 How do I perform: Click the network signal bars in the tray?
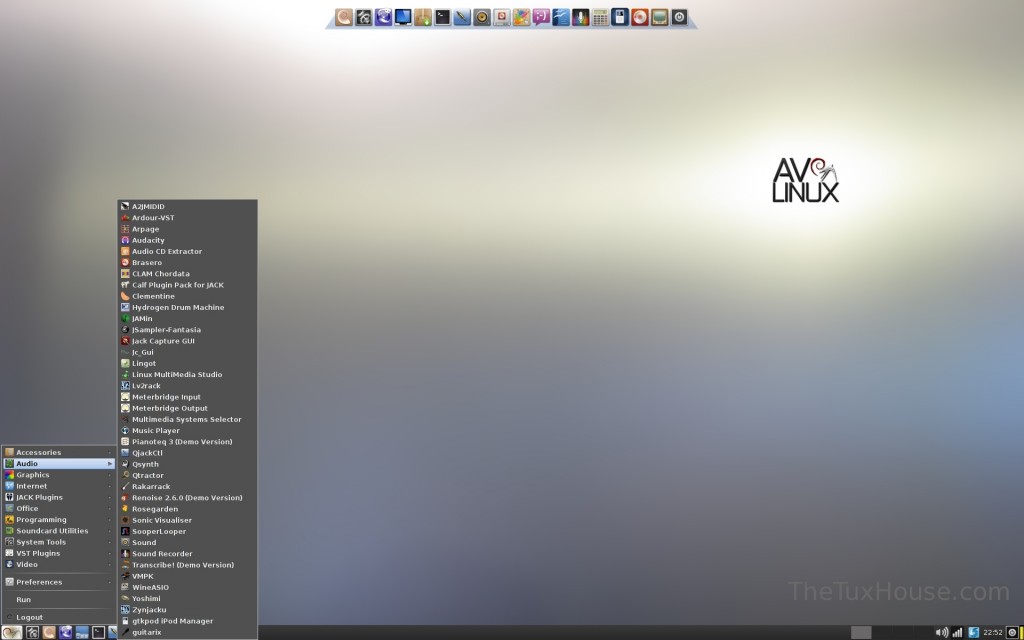[957, 632]
